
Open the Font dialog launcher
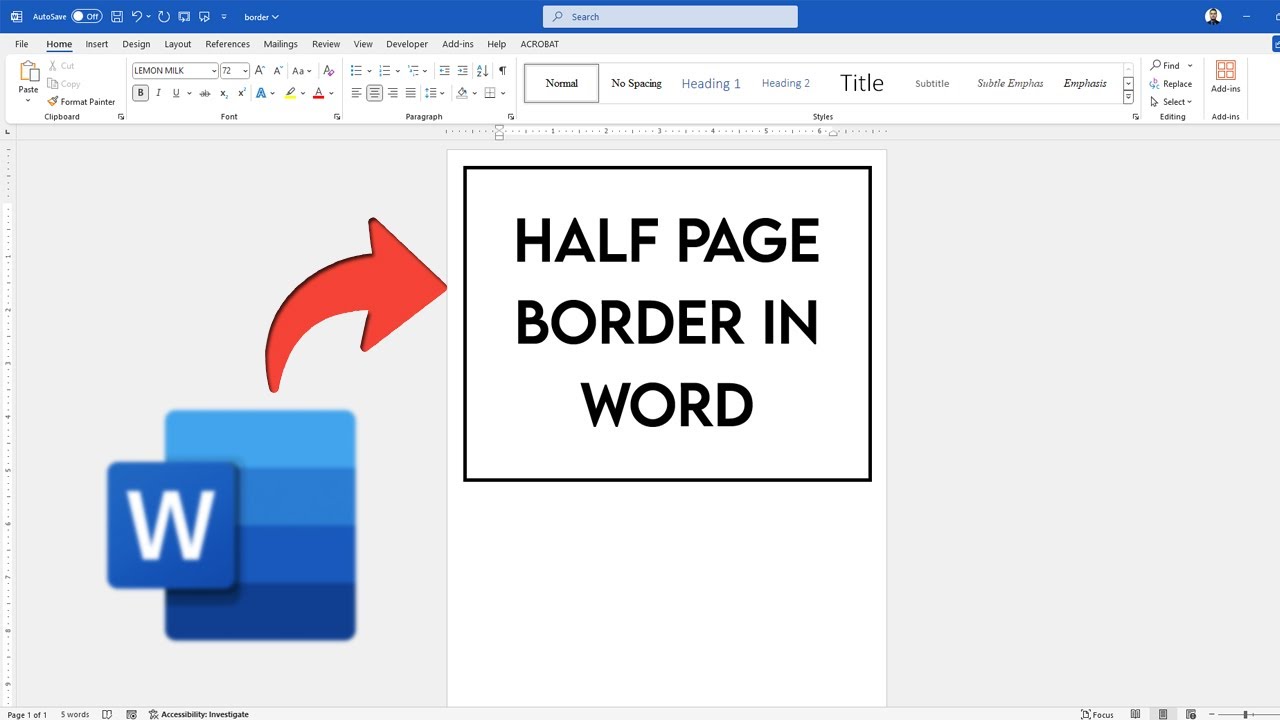click(337, 117)
